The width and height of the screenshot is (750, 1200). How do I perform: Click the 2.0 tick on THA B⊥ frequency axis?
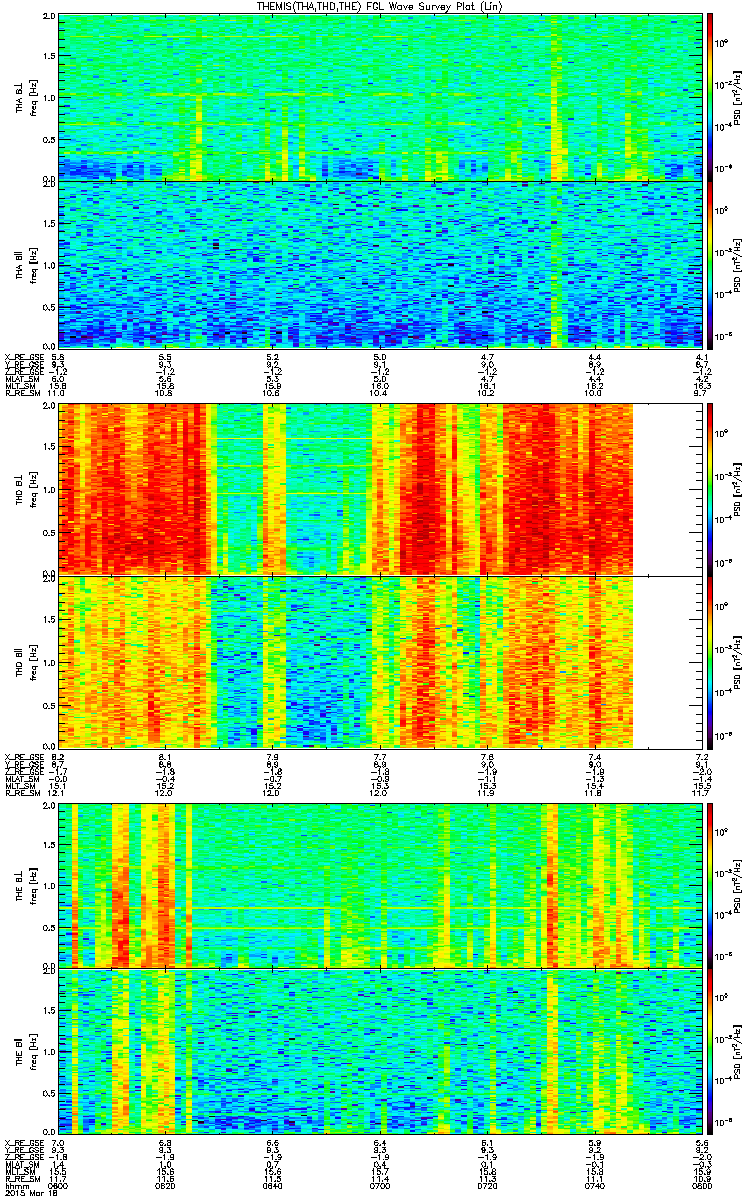coord(49,18)
